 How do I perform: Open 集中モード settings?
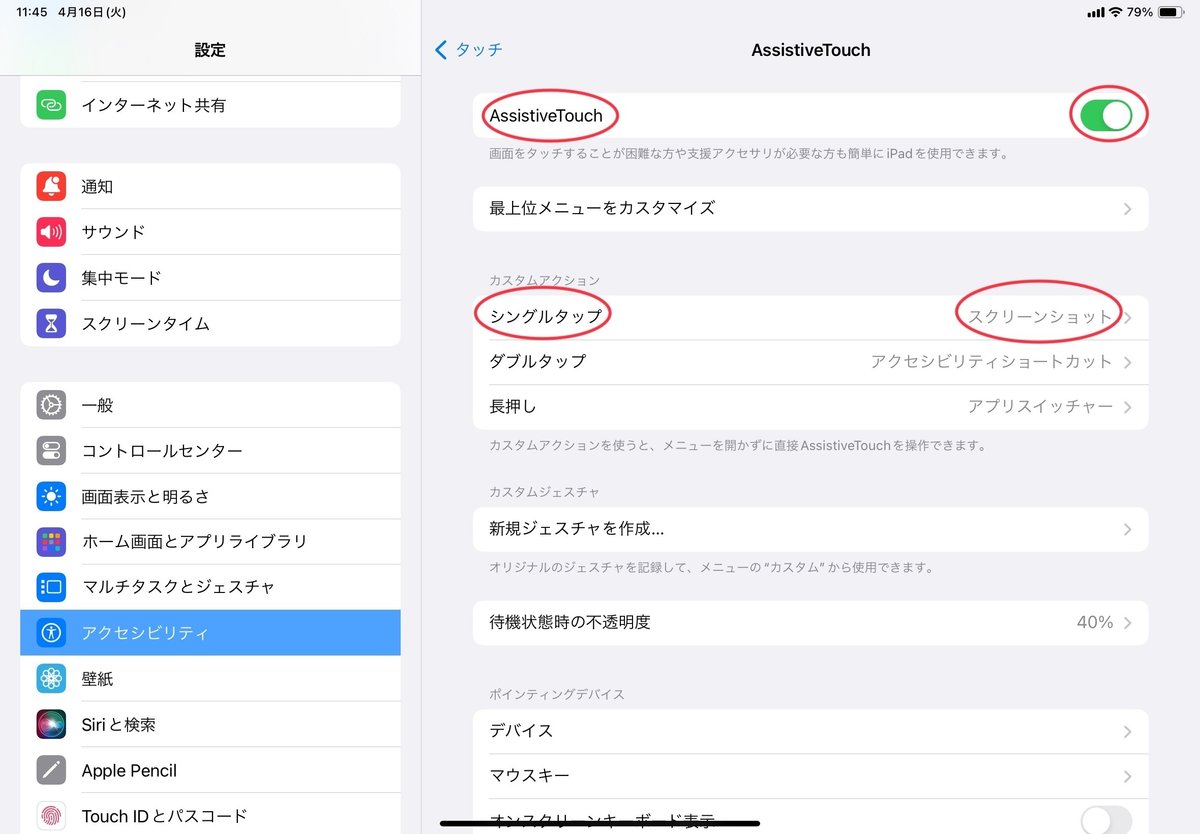210,278
